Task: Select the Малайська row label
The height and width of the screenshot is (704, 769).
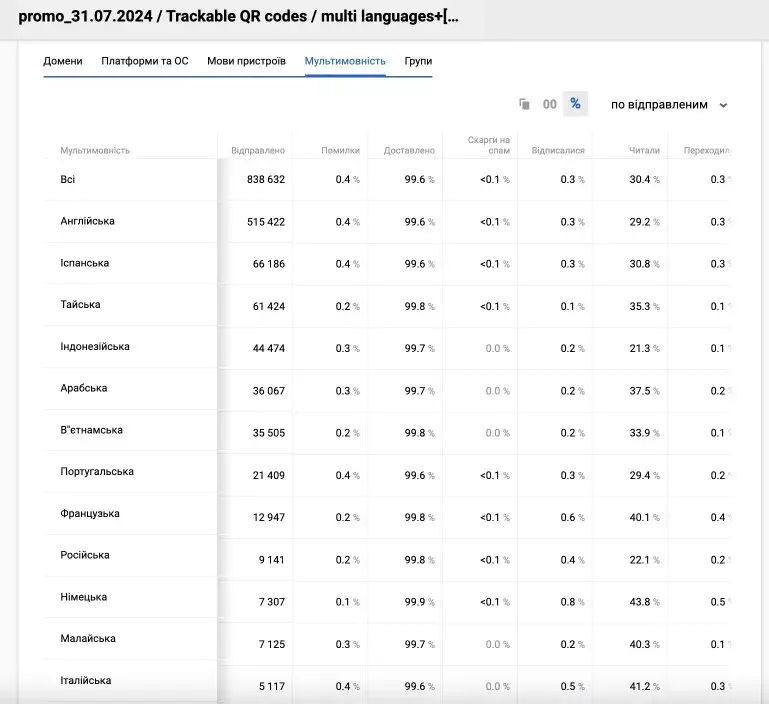Action: [x=88, y=638]
